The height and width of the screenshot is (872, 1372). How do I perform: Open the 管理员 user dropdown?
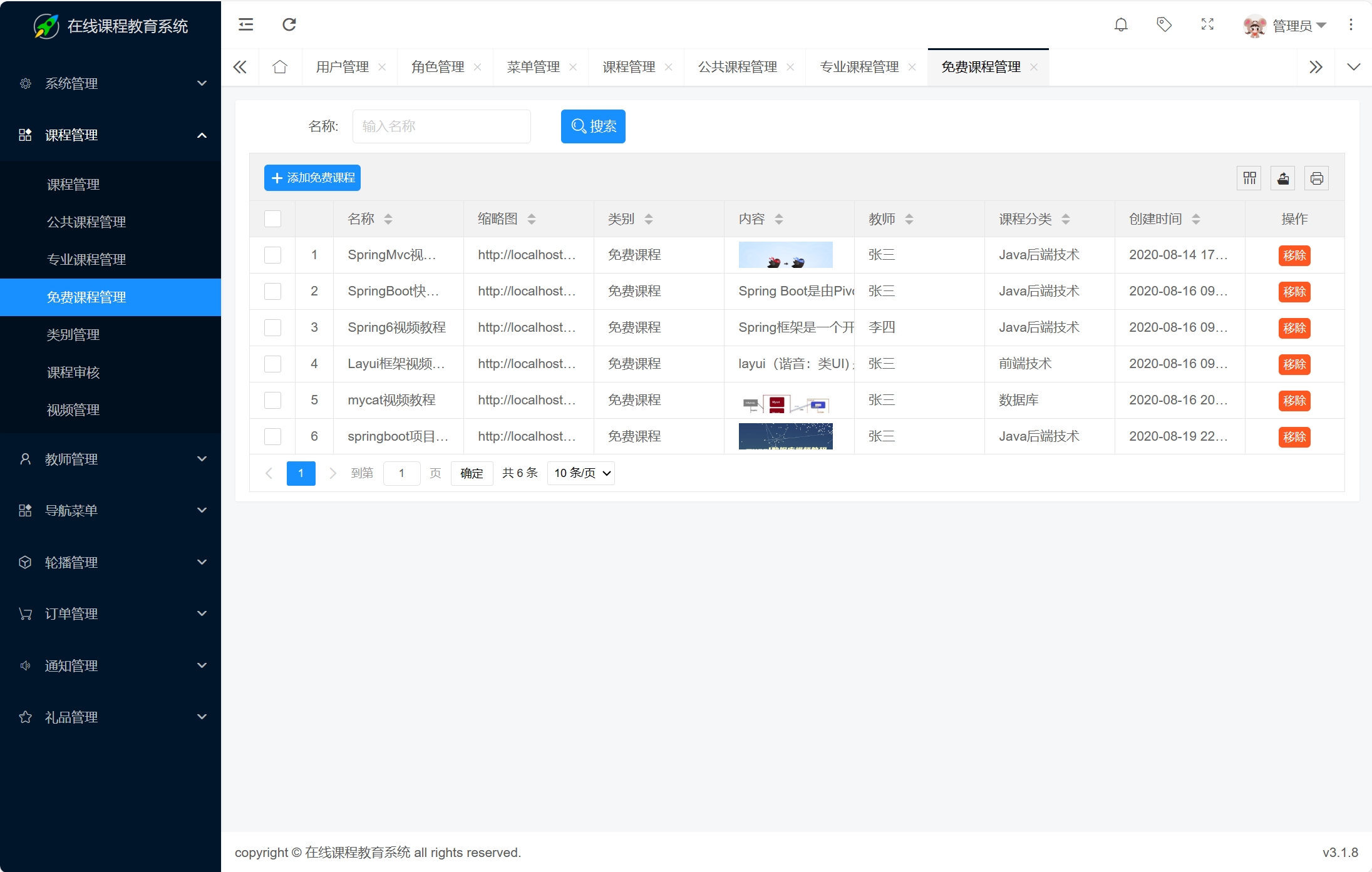coord(1292,26)
